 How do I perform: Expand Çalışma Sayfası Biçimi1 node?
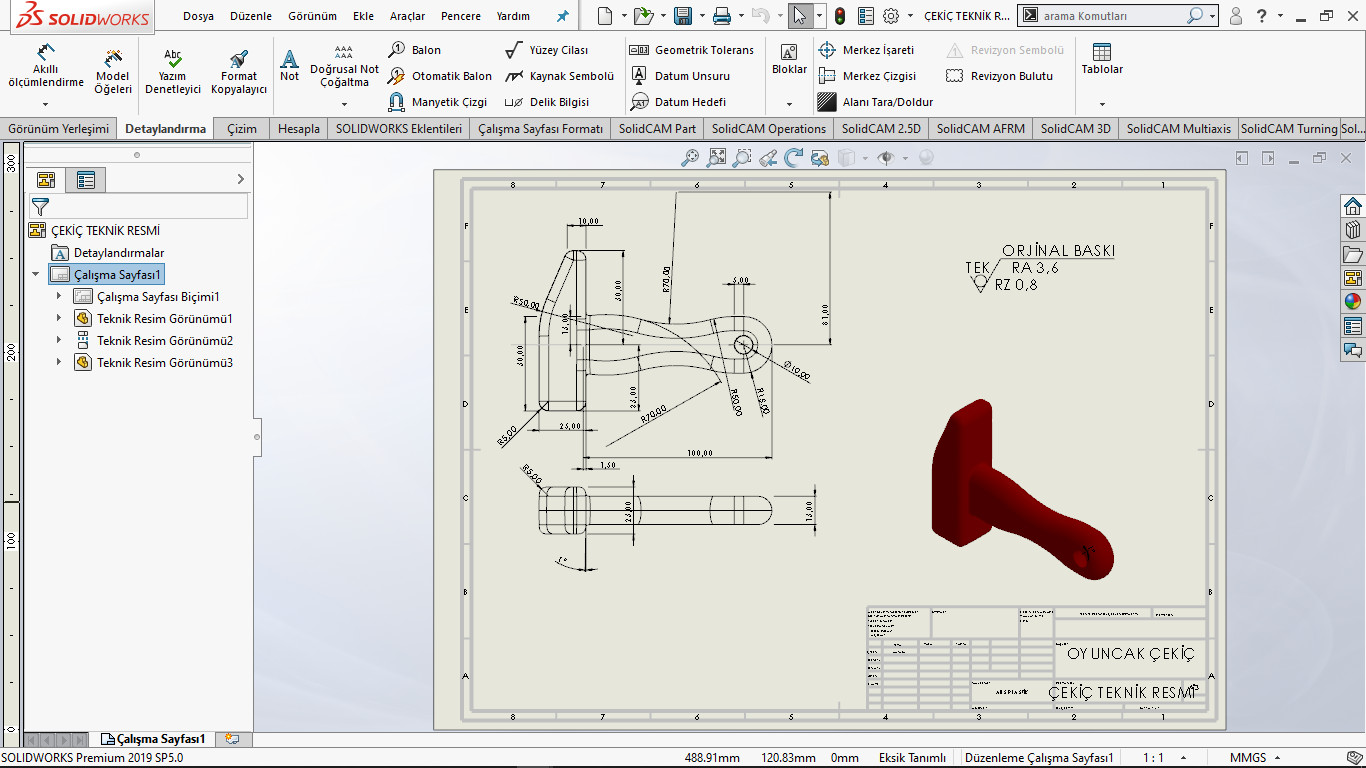click(x=59, y=296)
